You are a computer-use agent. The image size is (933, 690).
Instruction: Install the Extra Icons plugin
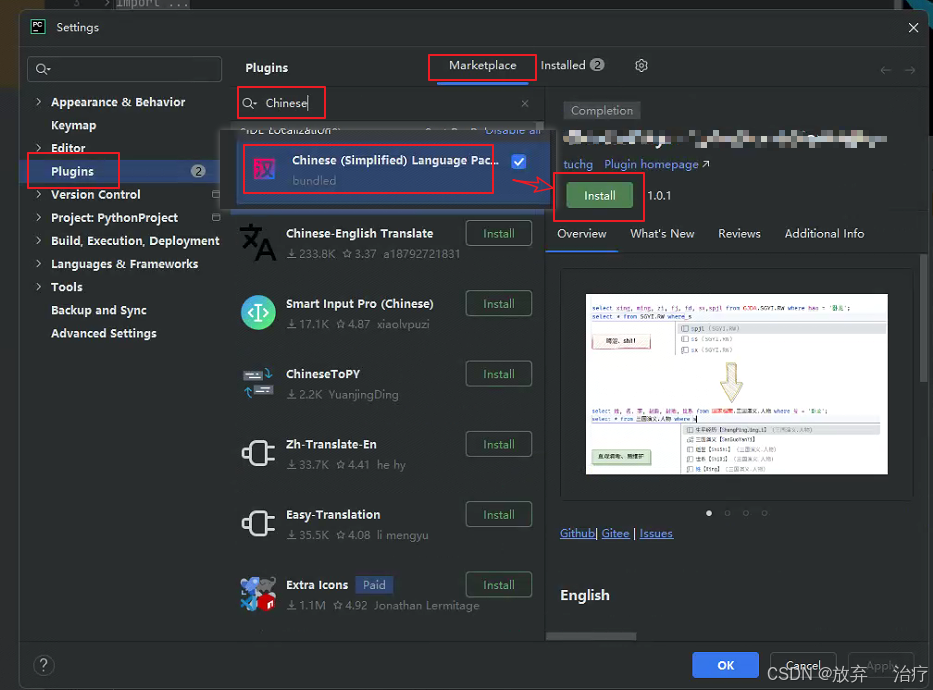coord(499,584)
